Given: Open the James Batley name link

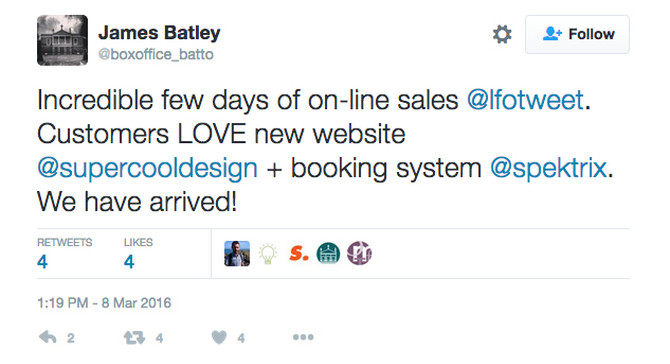Looking at the screenshot, I should click(x=159, y=32).
